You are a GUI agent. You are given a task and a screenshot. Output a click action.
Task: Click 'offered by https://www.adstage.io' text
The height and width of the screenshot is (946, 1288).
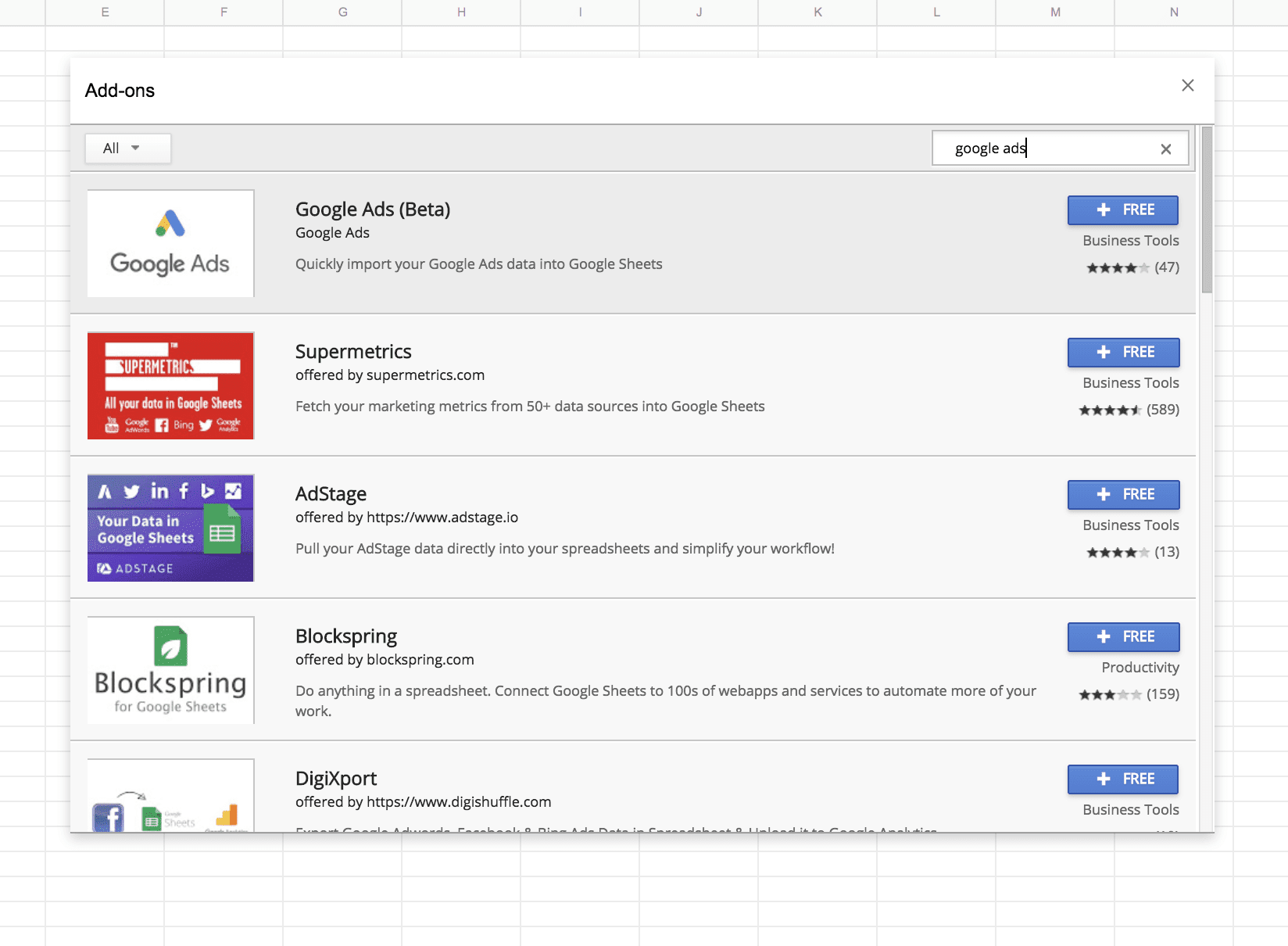tap(406, 517)
